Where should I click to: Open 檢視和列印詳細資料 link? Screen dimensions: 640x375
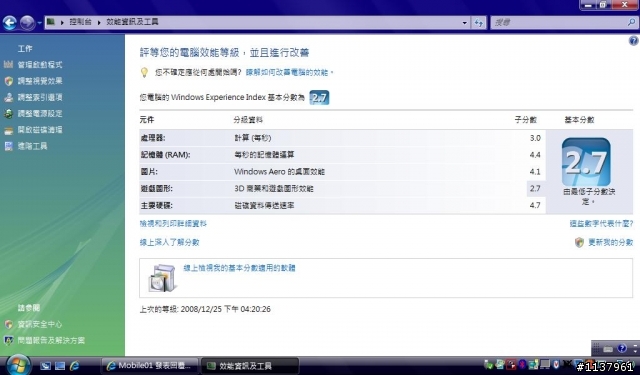(x=173, y=224)
